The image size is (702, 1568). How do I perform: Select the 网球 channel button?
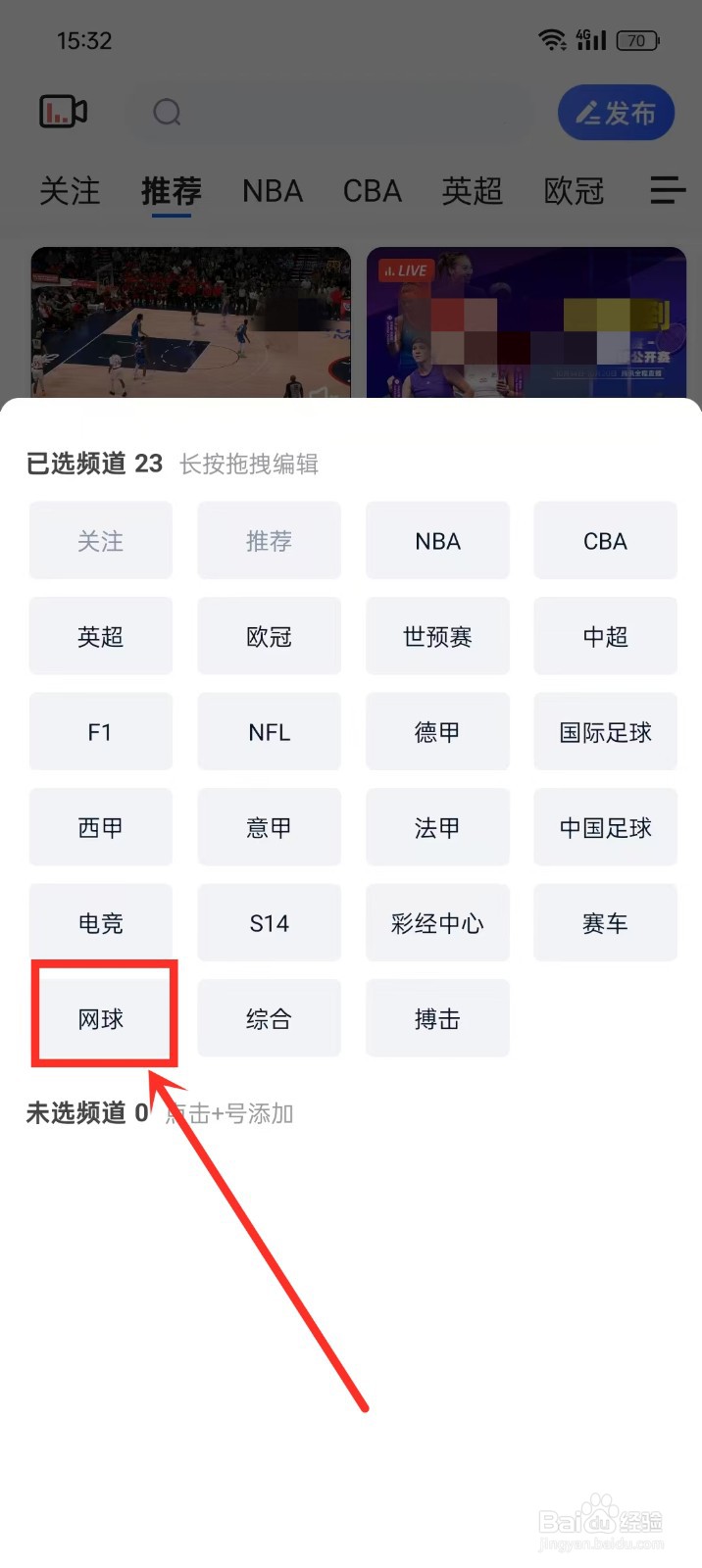101,1019
